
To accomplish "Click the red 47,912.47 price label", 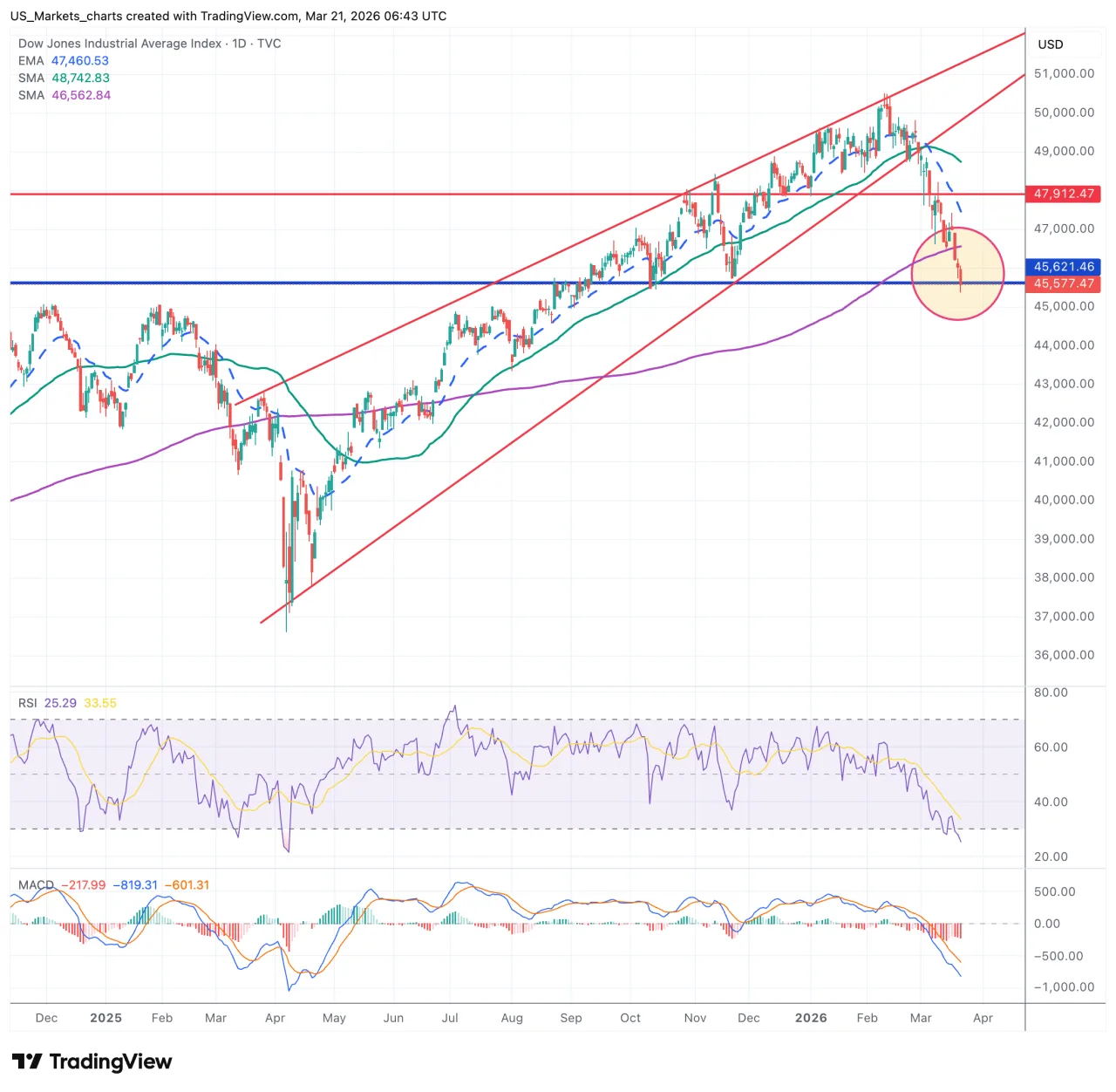I will (1064, 194).
